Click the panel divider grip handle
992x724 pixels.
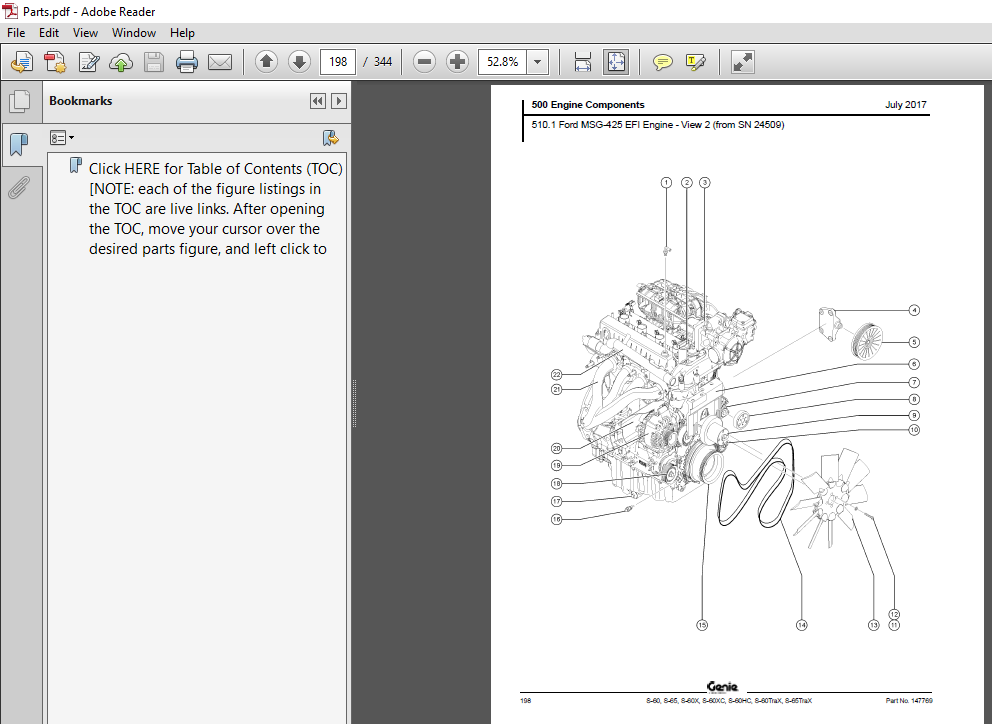(354, 403)
